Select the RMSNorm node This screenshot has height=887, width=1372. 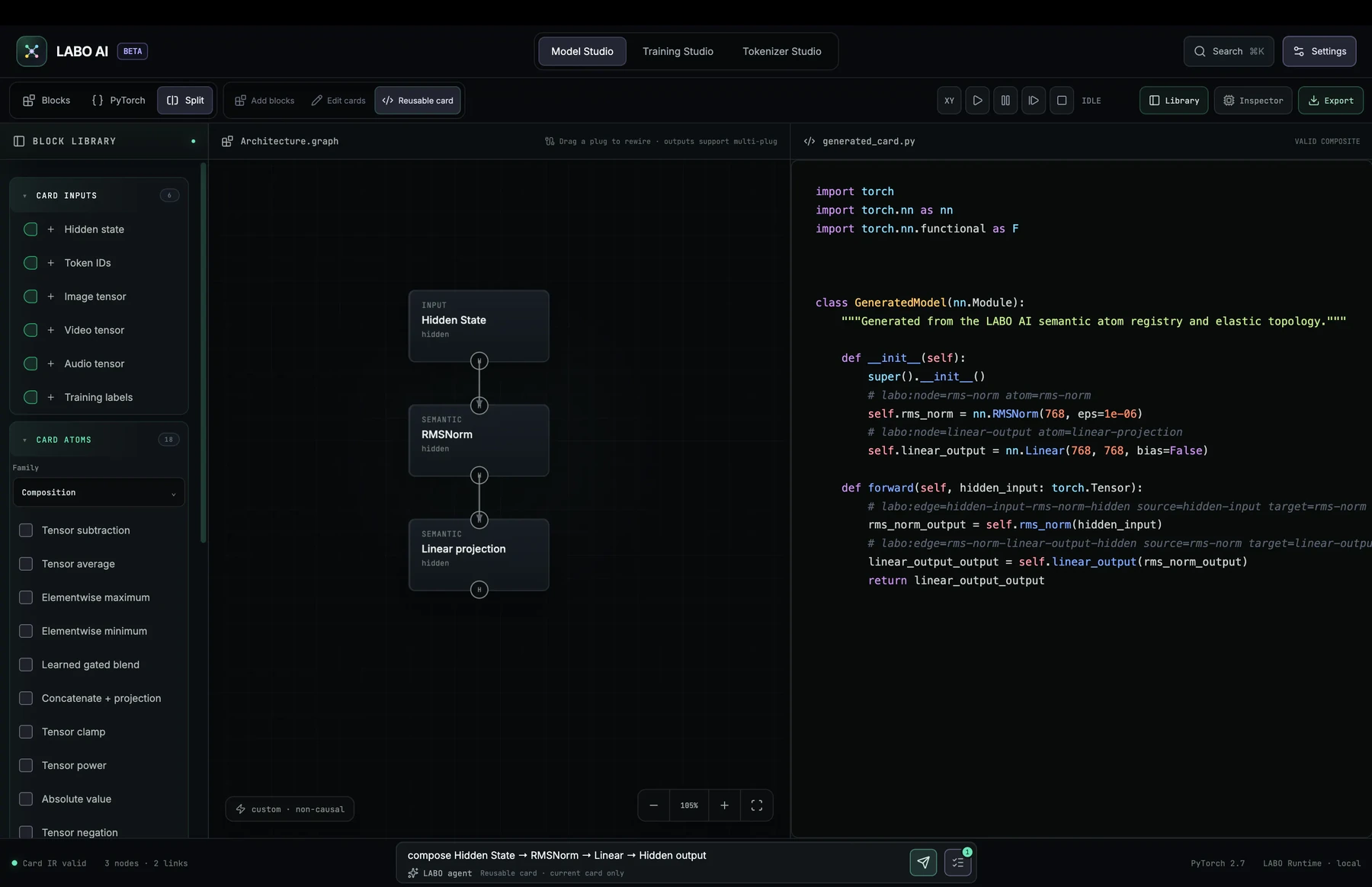(x=479, y=440)
